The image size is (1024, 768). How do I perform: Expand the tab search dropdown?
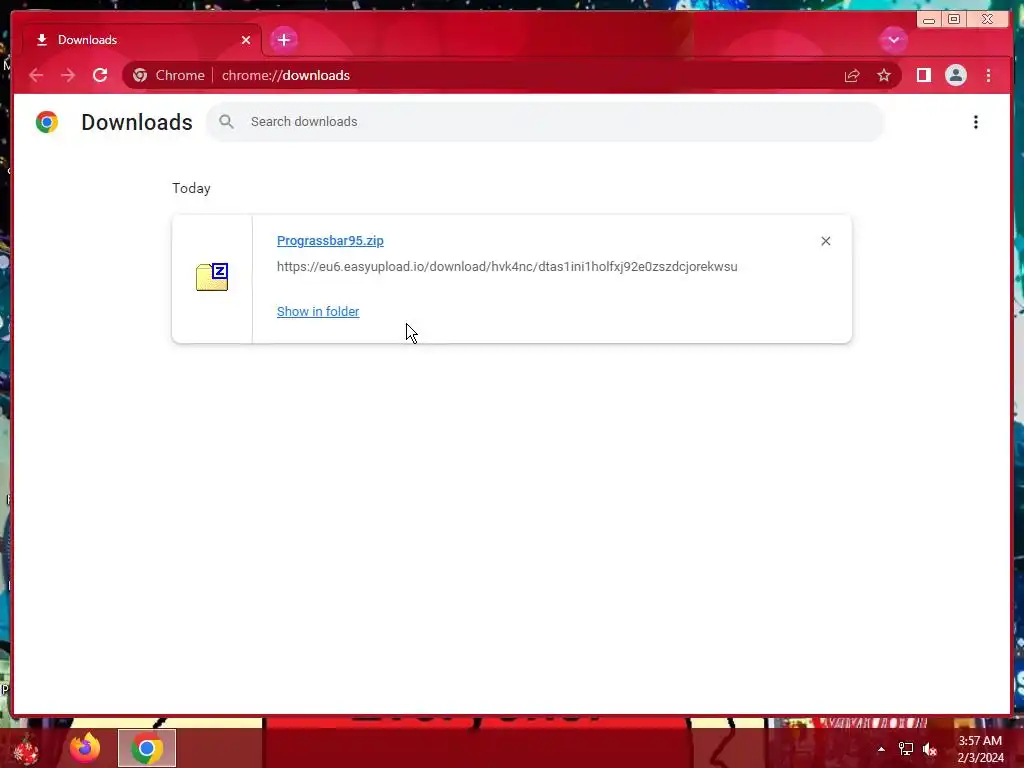click(893, 40)
